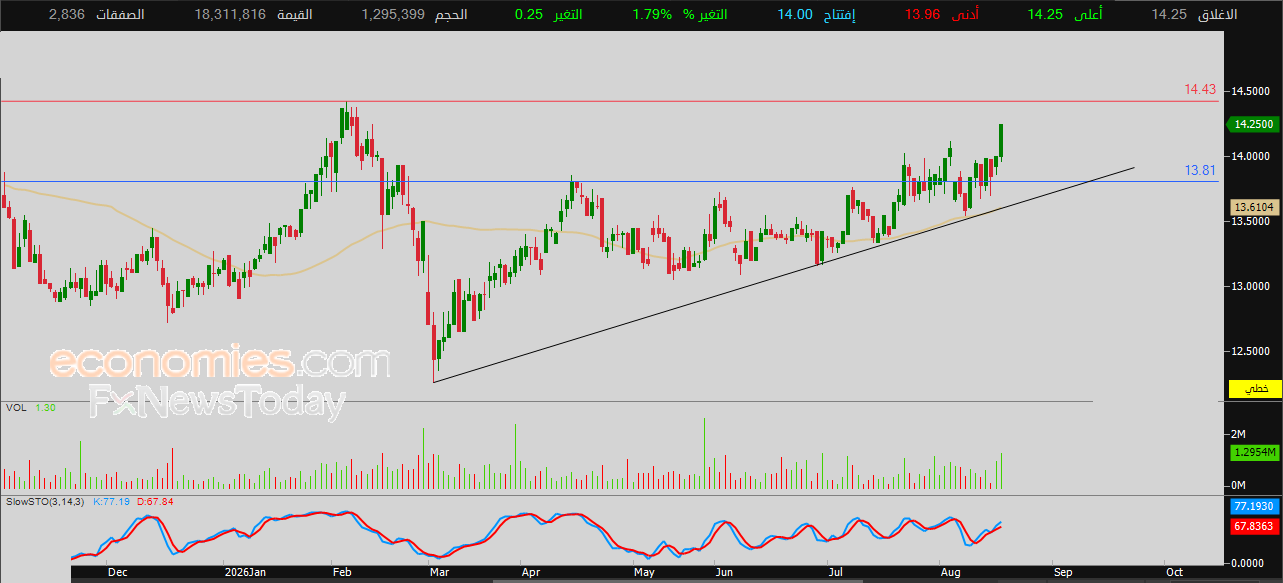Click the economies.com watermark
This screenshot has height=583, width=1283.
[220, 361]
